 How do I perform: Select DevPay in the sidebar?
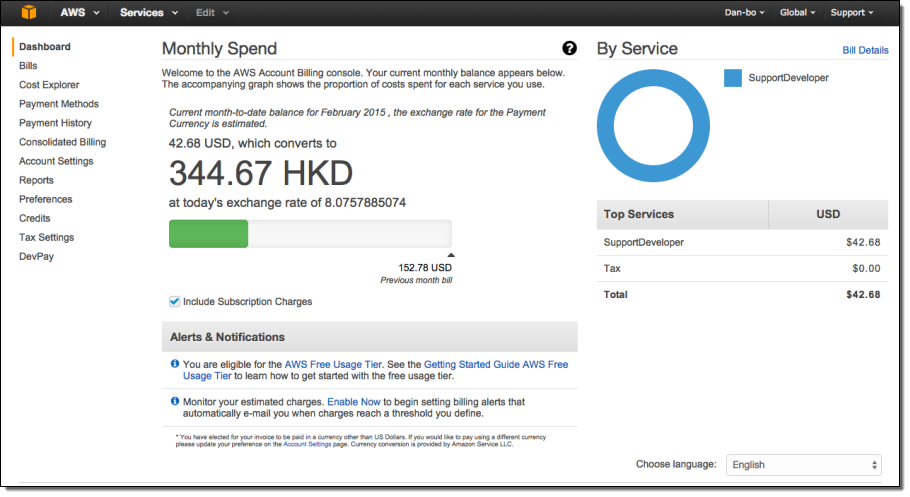36,257
